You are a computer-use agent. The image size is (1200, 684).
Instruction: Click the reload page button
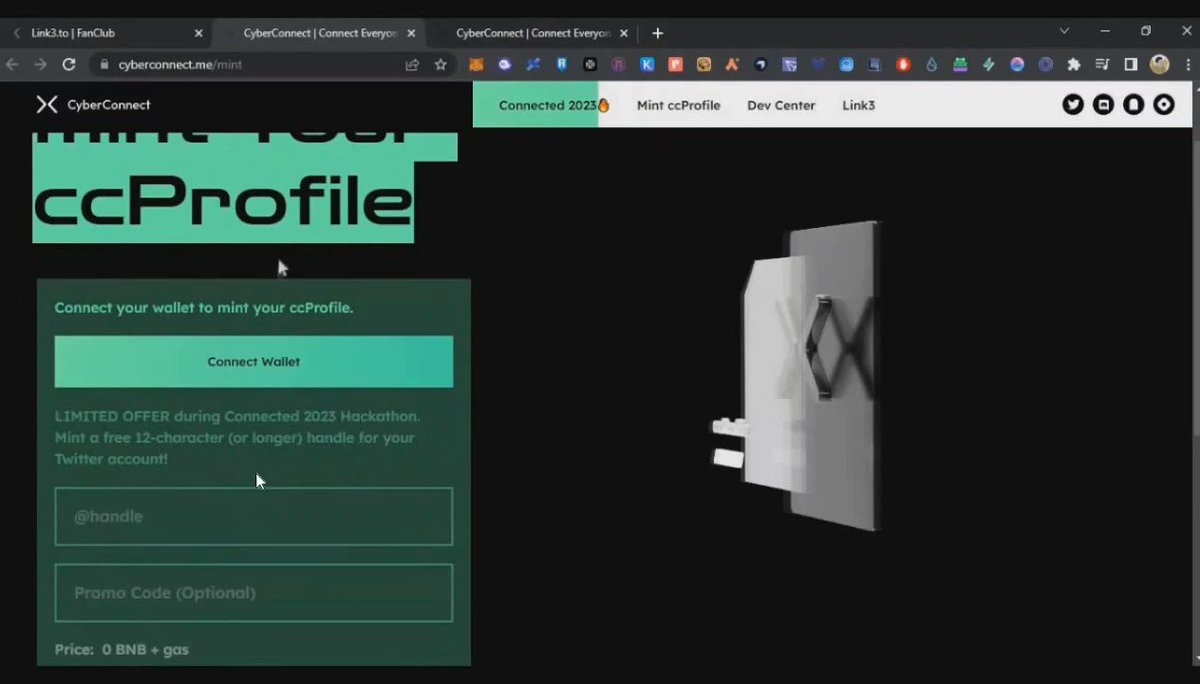coord(69,64)
